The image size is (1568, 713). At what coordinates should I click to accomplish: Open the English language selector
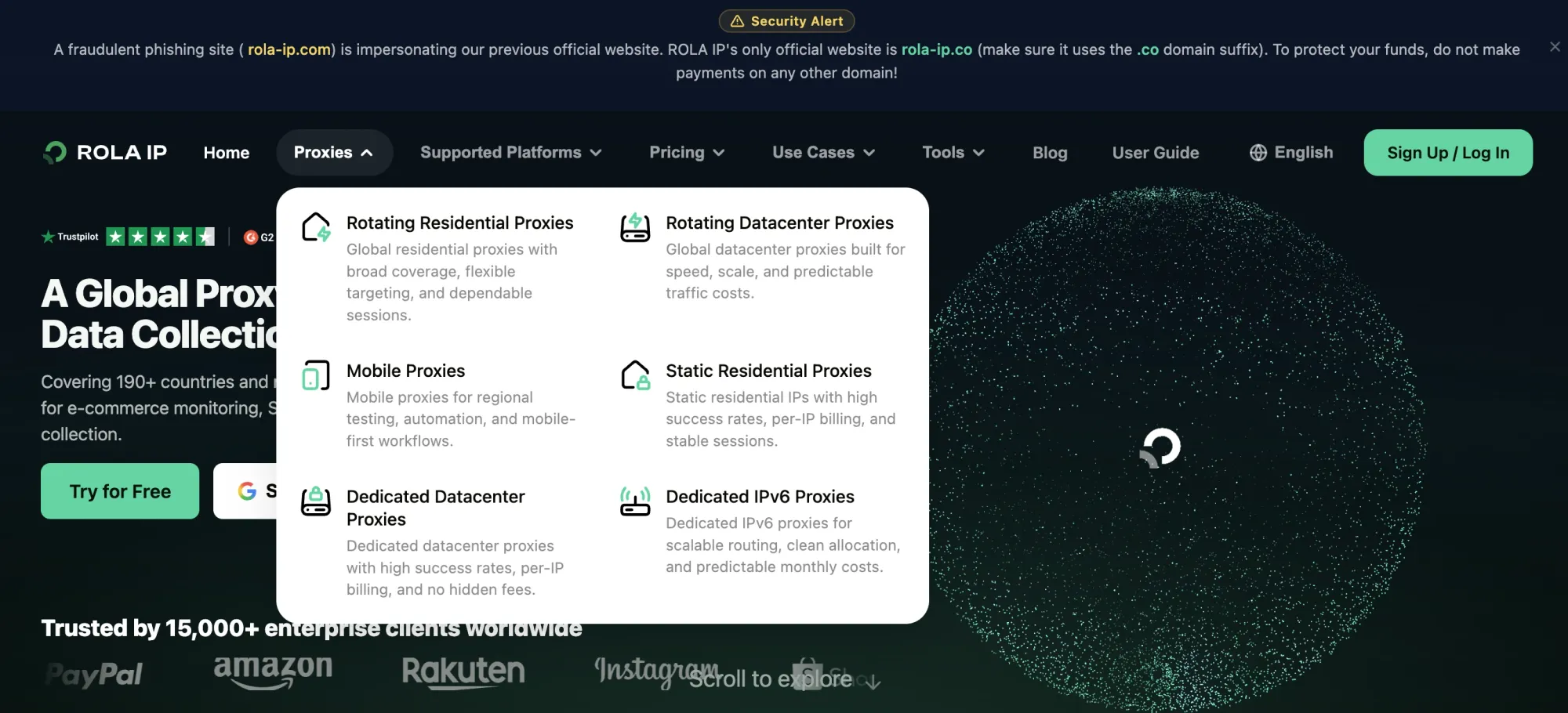[x=1291, y=153]
